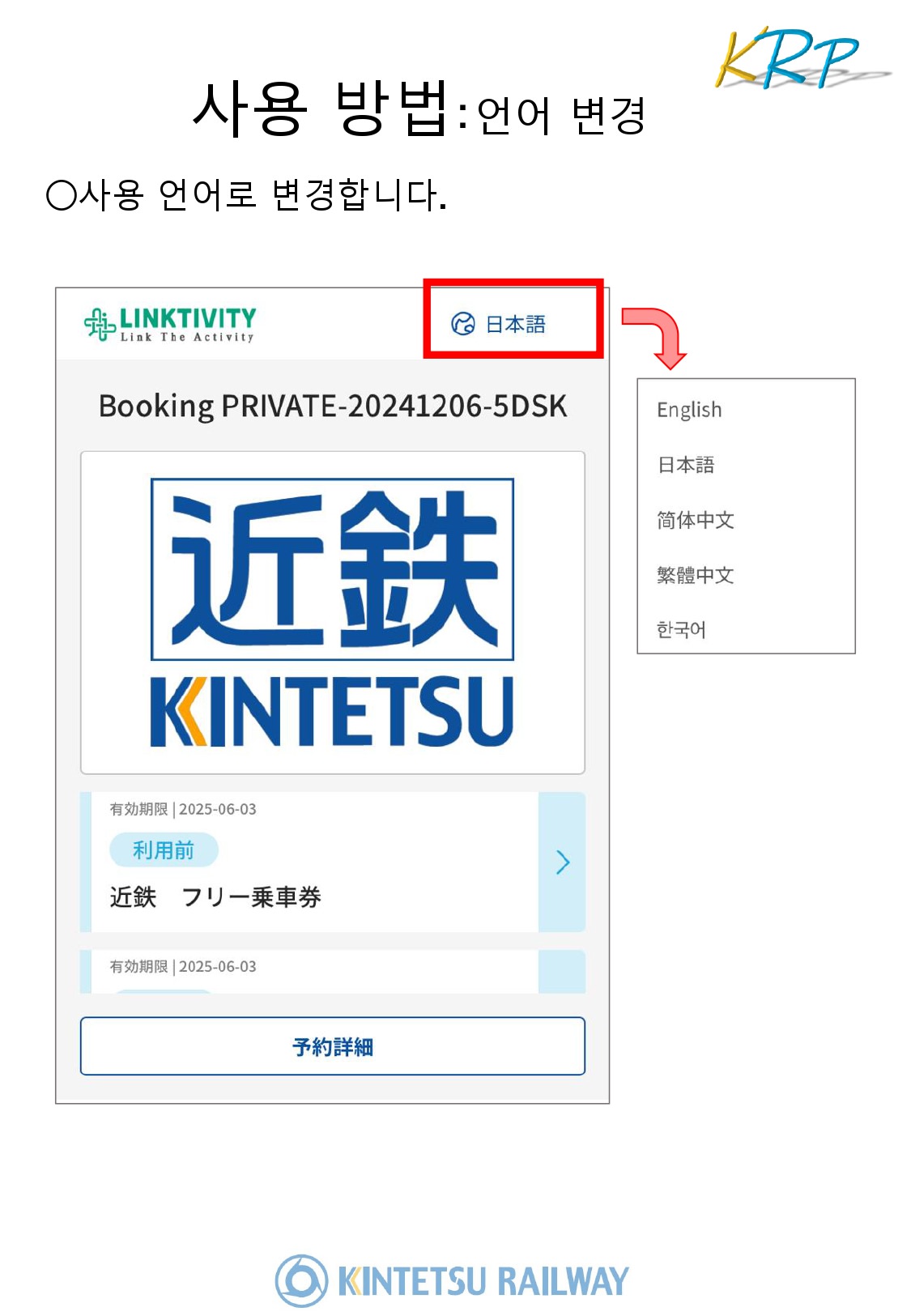Viewport: 911px width, 1316px height.
Task: Click the 予約詳細 button
Action: point(332,1046)
